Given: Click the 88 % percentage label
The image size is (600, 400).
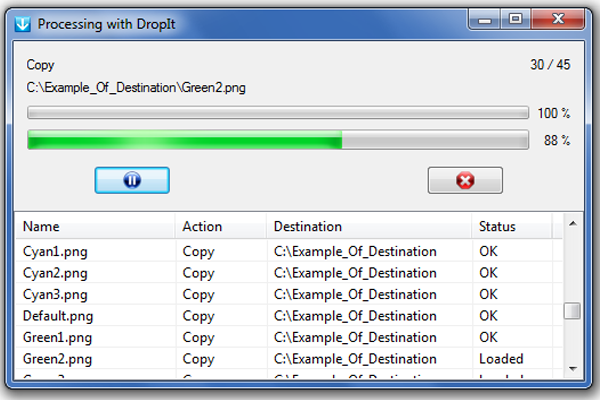Looking at the screenshot, I should tap(557, 140).
